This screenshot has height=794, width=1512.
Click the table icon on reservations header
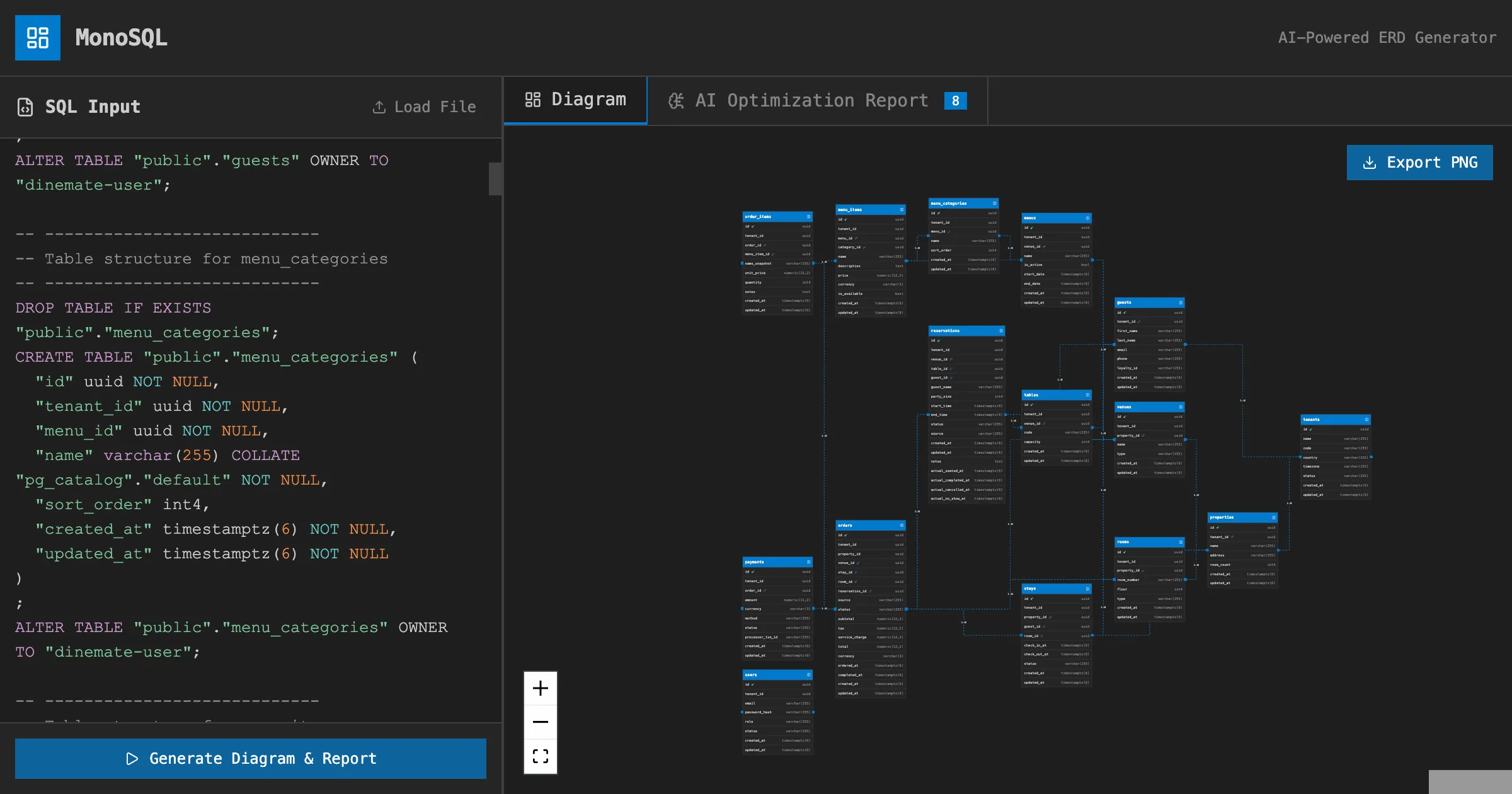click(x=1000, y=331)
